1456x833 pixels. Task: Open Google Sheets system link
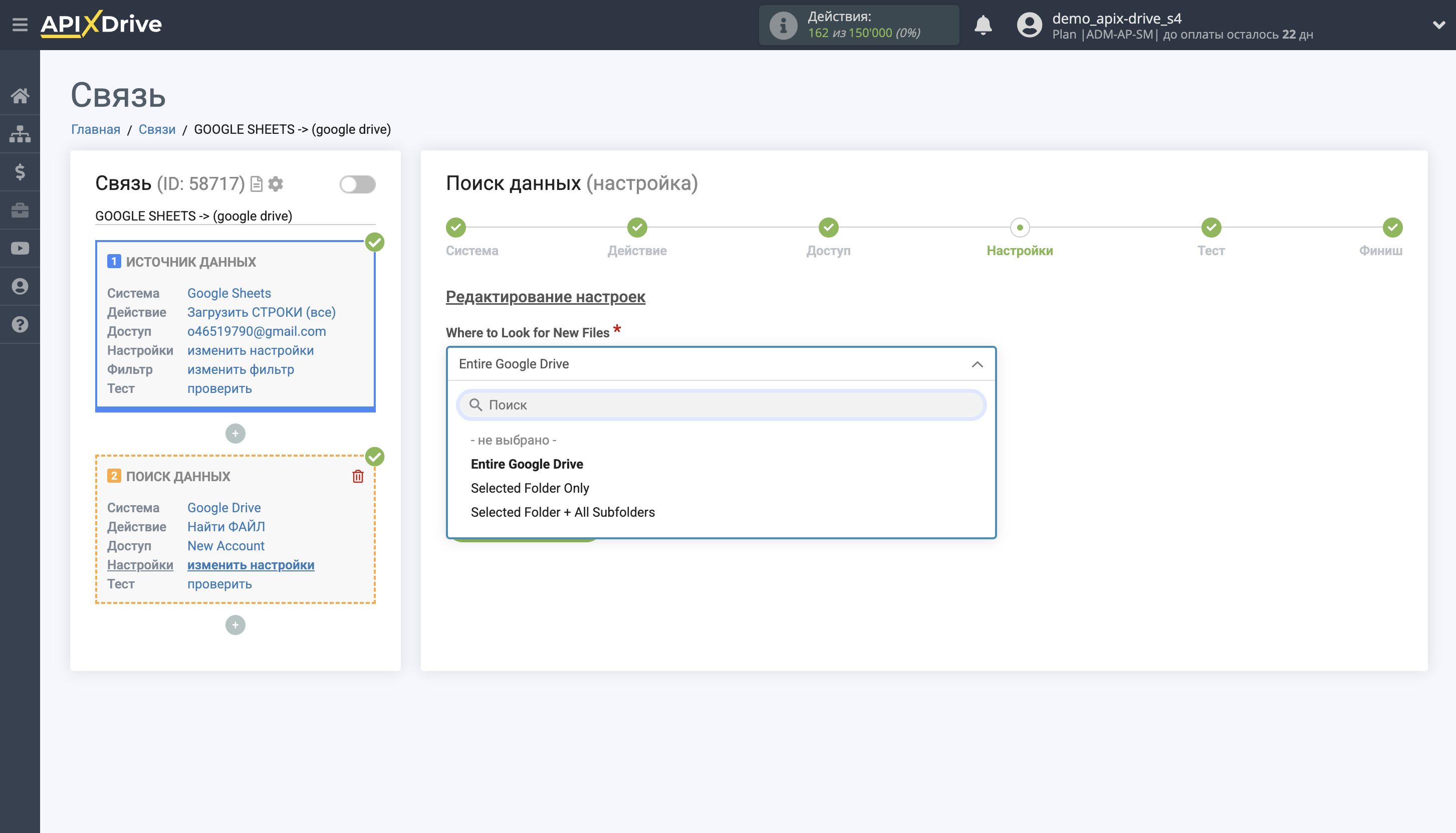(x=229, y=293)
